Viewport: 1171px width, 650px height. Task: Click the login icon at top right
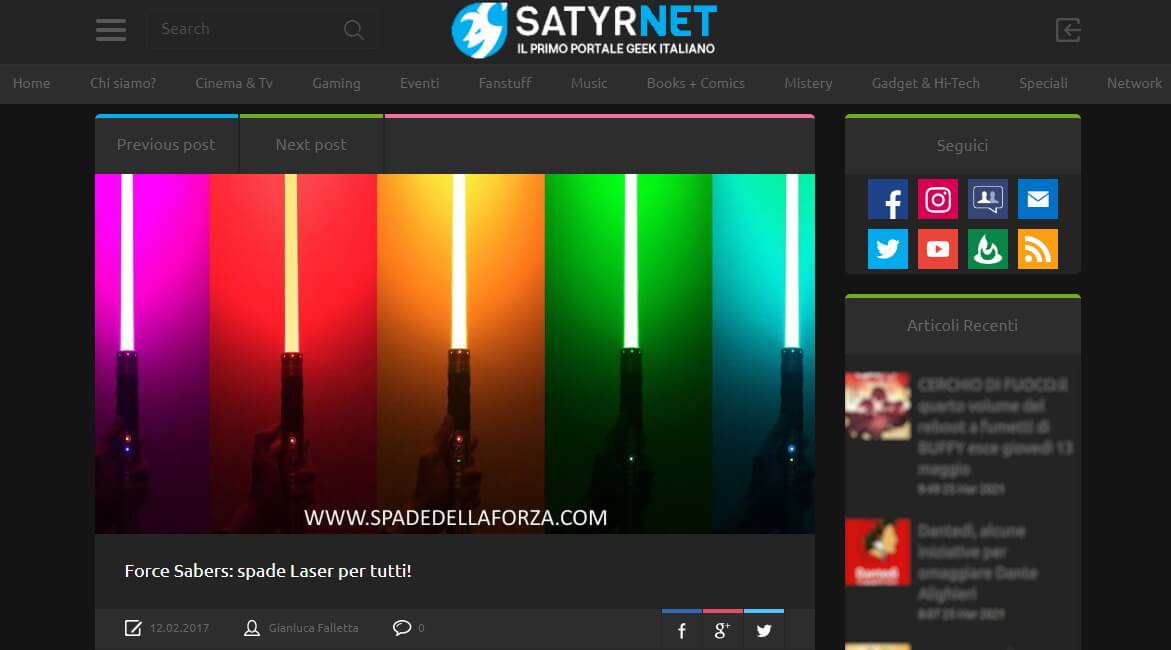pos(1068,30)
